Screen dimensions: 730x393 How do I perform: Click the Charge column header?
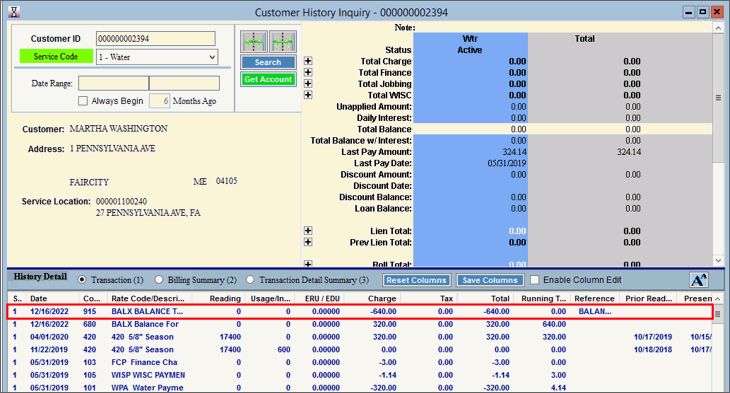pyautogui.click(x=372, y=298)
